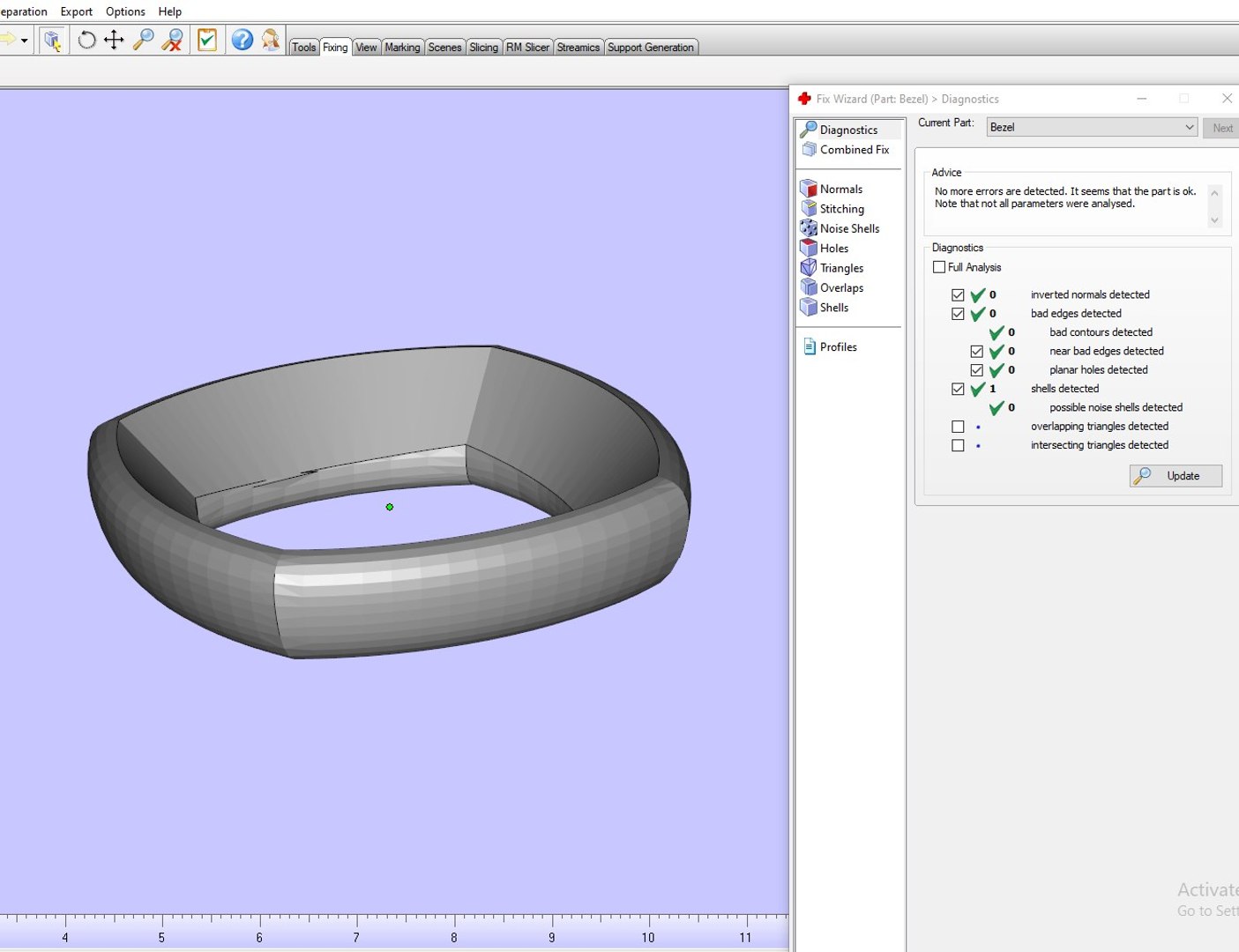Viewport: 1239px width, 952px height.
Task: Click the Next button
Action: click(1221, 128)
